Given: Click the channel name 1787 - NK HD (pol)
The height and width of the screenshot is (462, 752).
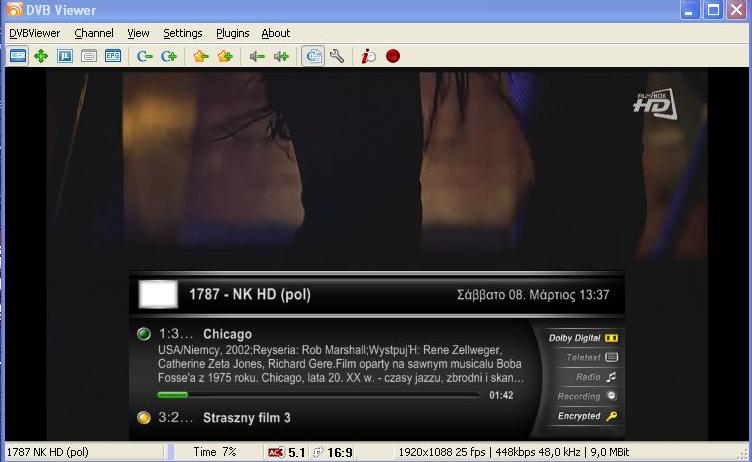Looking at the screenshot, I should tap(250, 294).
